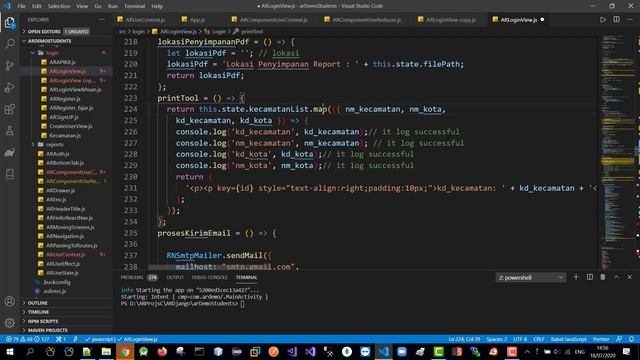Open the Run and Debug view
Image resolution: width=640 pixels, height=360 pixels.
click(10, 87)
